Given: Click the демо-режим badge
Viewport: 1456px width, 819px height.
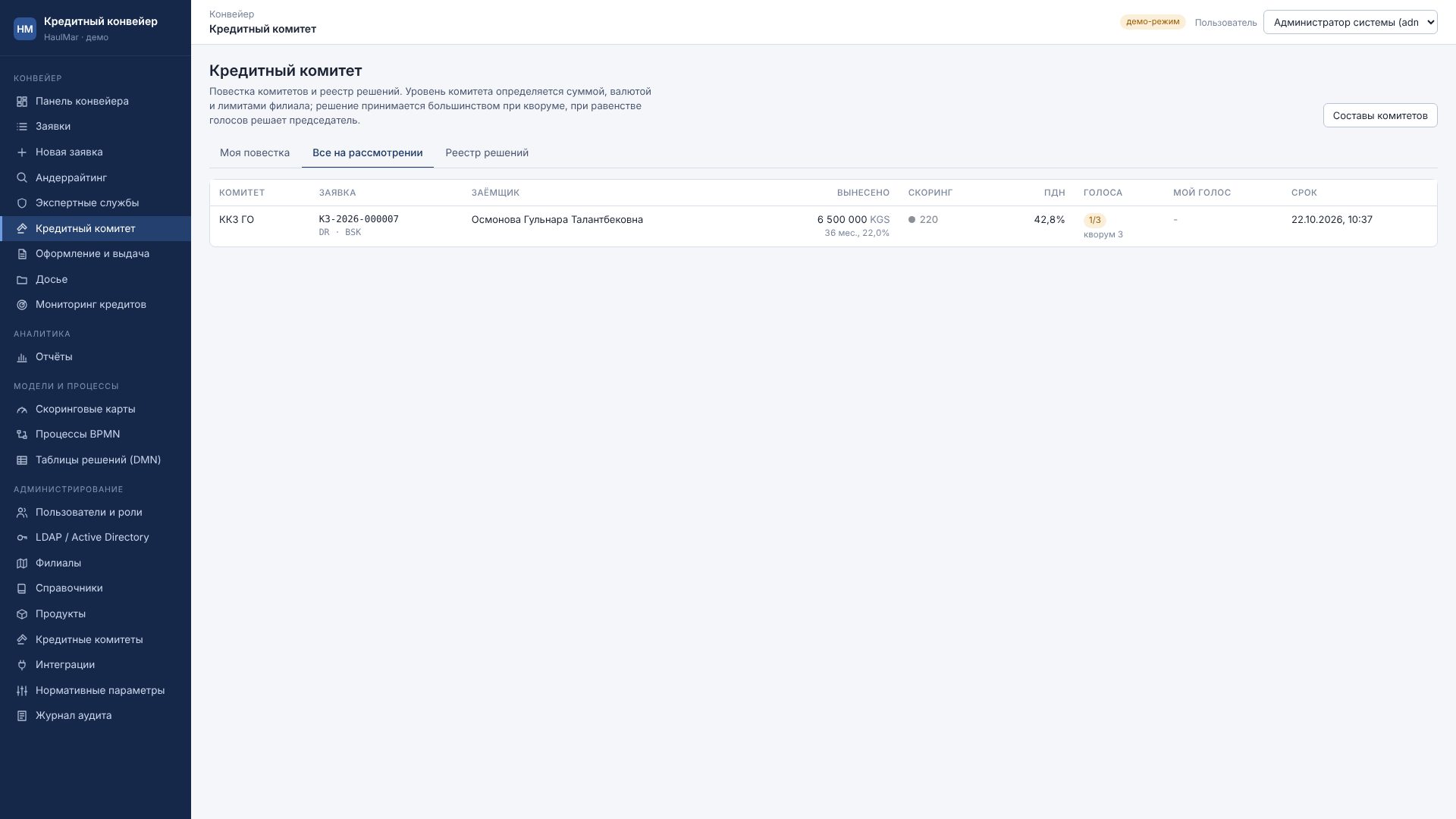Looking at the screenshot, I should pos(1153,22).
